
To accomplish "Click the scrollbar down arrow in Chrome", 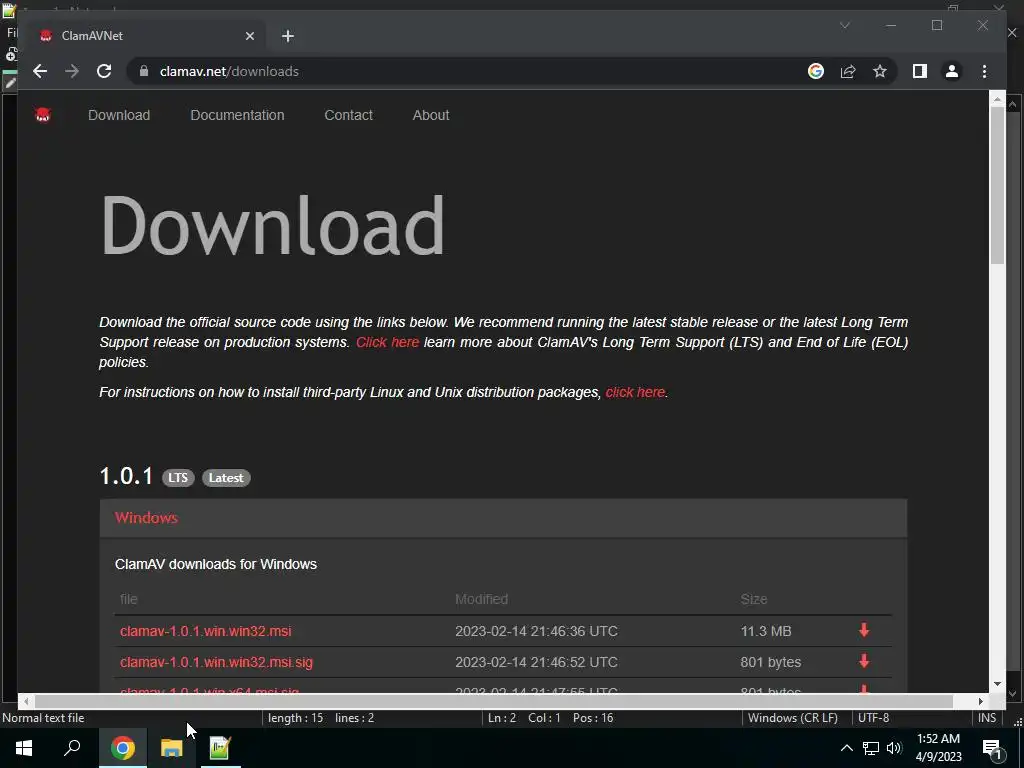I will [997, 684].
